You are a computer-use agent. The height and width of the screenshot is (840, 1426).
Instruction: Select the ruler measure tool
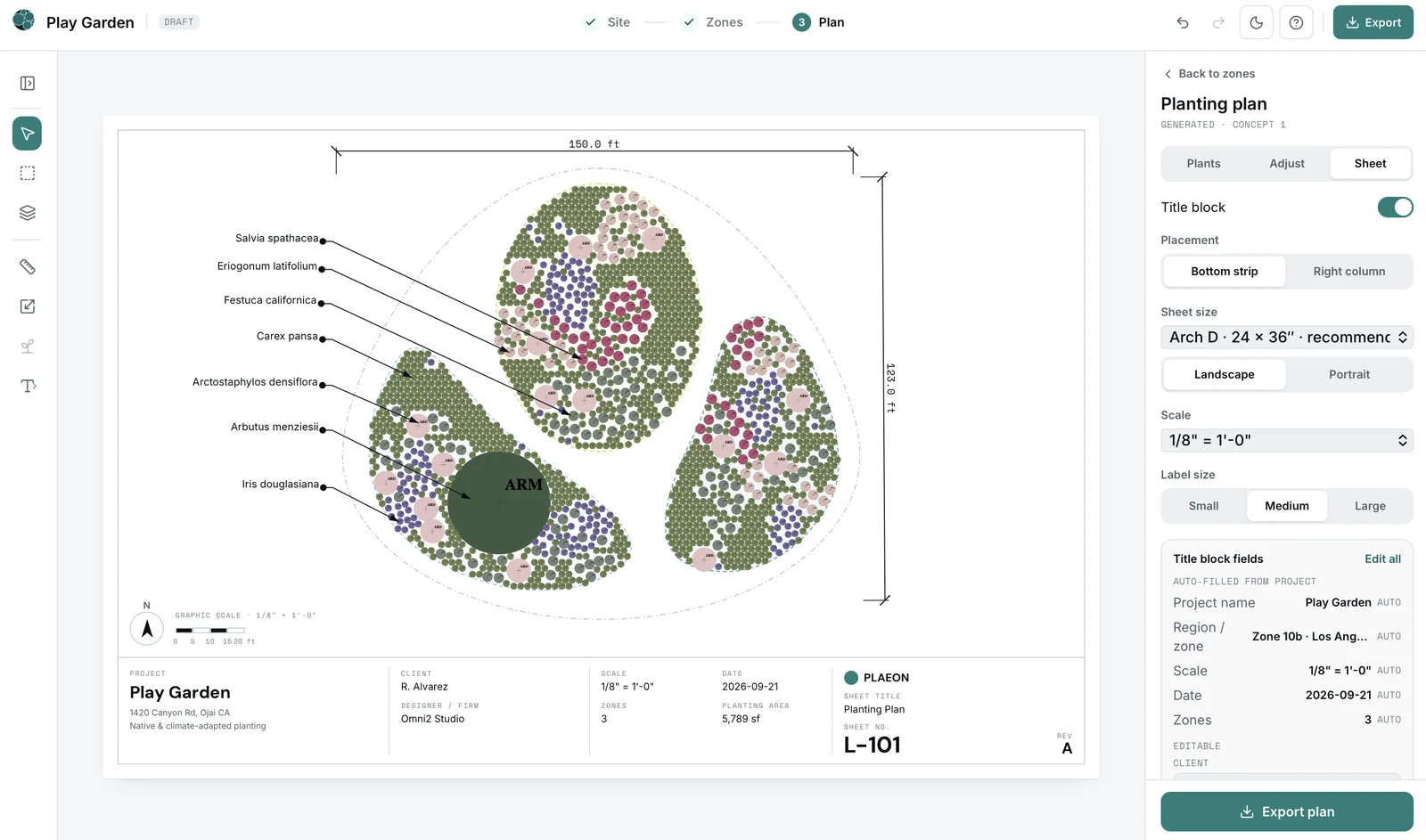pyautogui.click(x=28, y=266)
